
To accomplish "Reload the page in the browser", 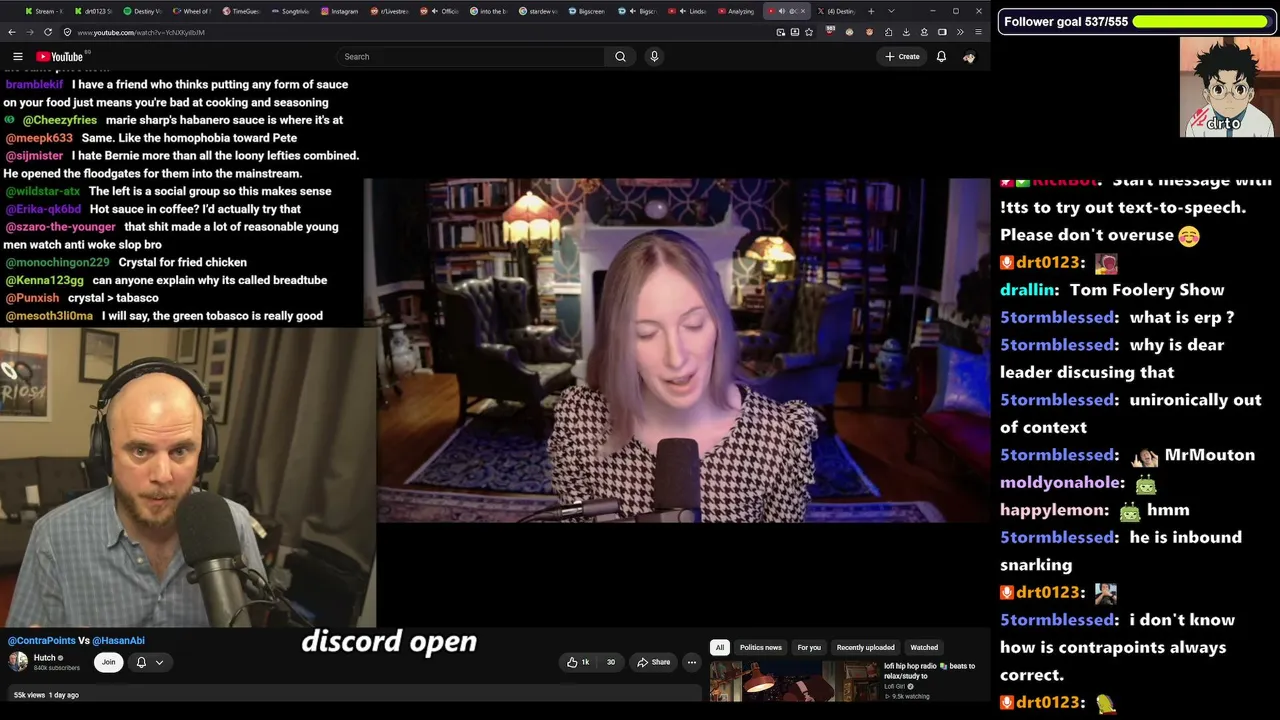I will pos(48,32).
